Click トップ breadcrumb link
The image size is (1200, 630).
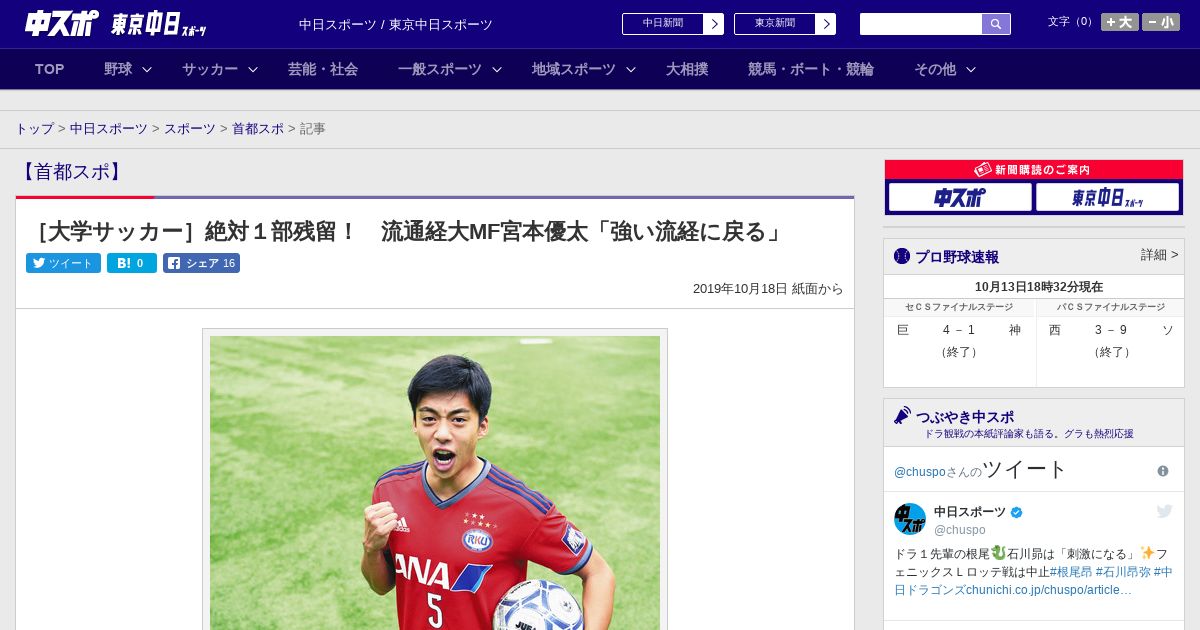(34, 129)
